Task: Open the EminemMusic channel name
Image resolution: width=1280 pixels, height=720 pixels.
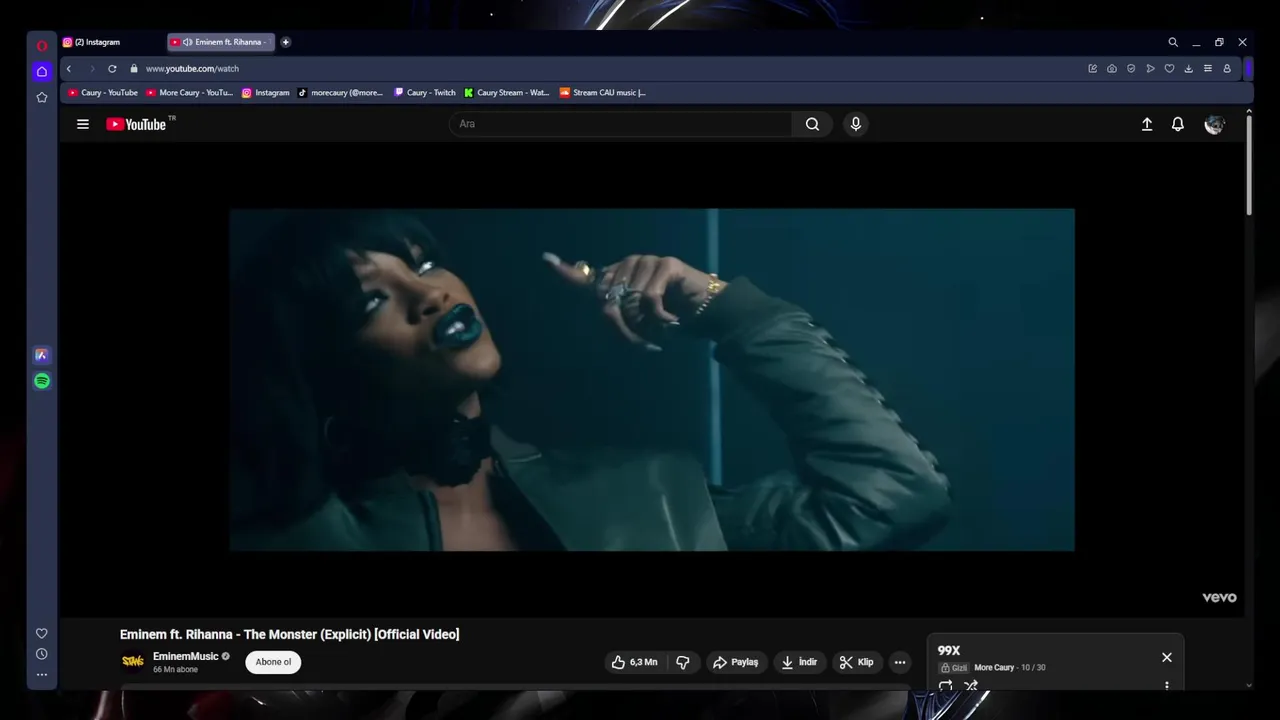Action: pyautogui.click(x=185, y=656)
